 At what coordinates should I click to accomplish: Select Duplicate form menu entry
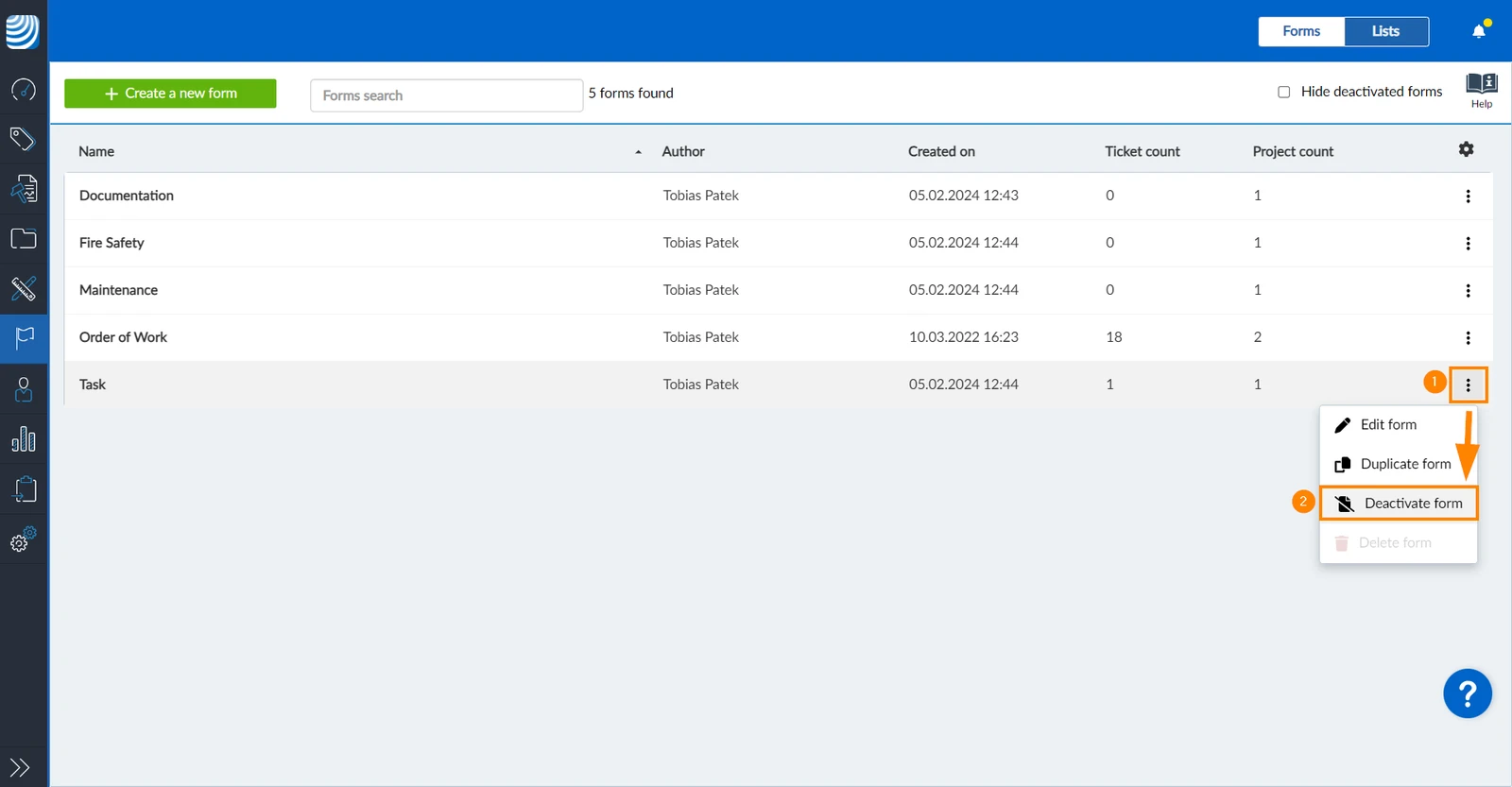click(1399, 464)
